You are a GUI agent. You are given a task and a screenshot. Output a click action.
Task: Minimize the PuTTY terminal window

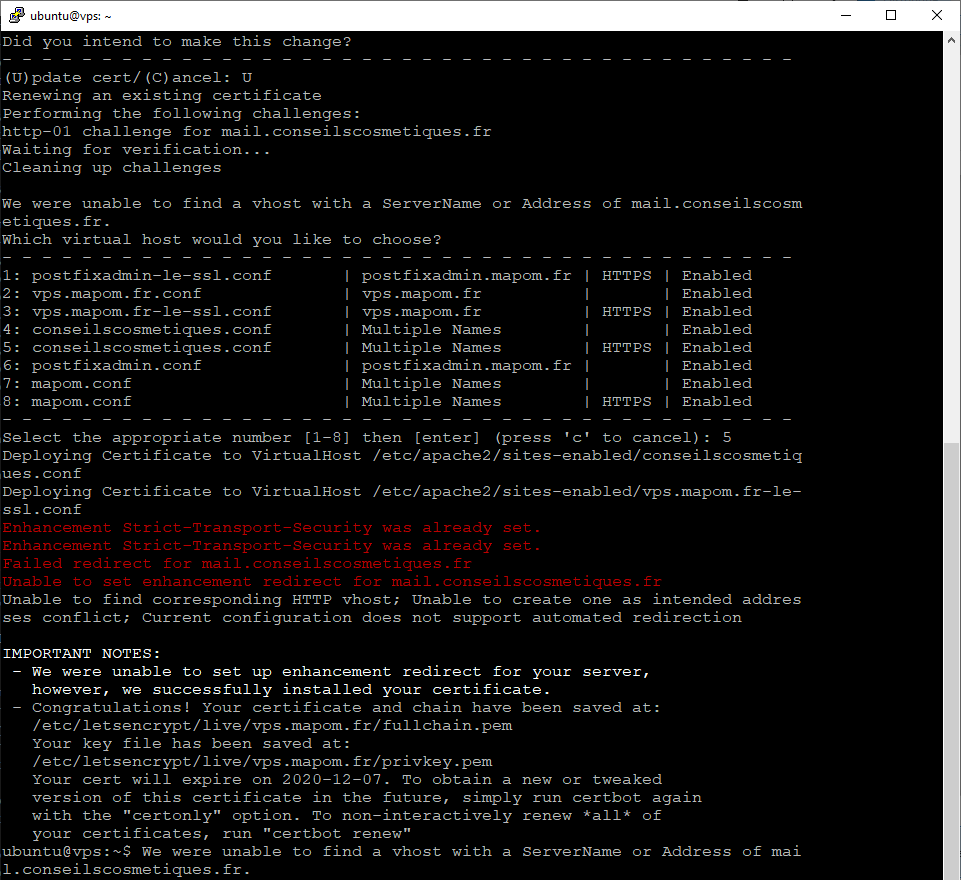(x=845, y=15)
